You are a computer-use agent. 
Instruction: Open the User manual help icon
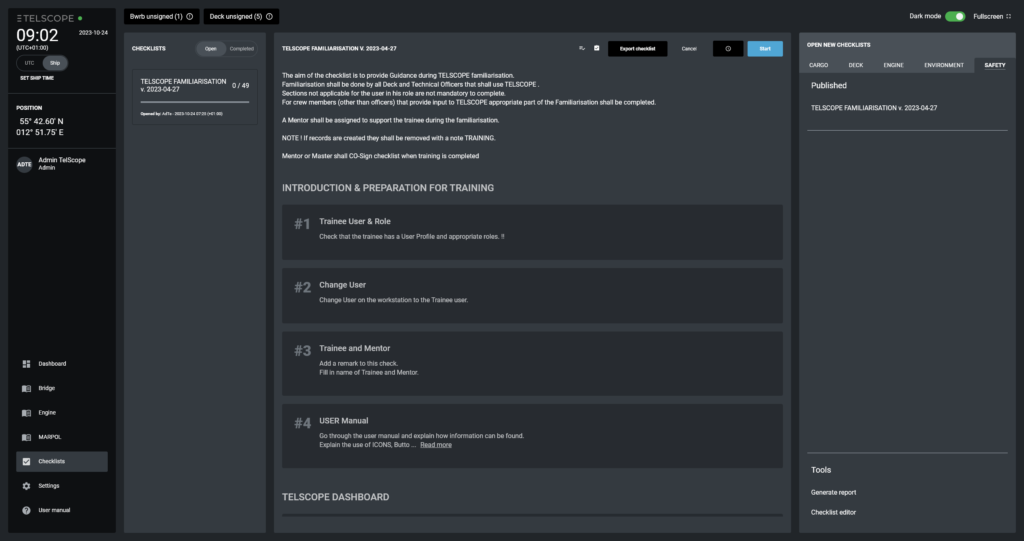point(26,510)
